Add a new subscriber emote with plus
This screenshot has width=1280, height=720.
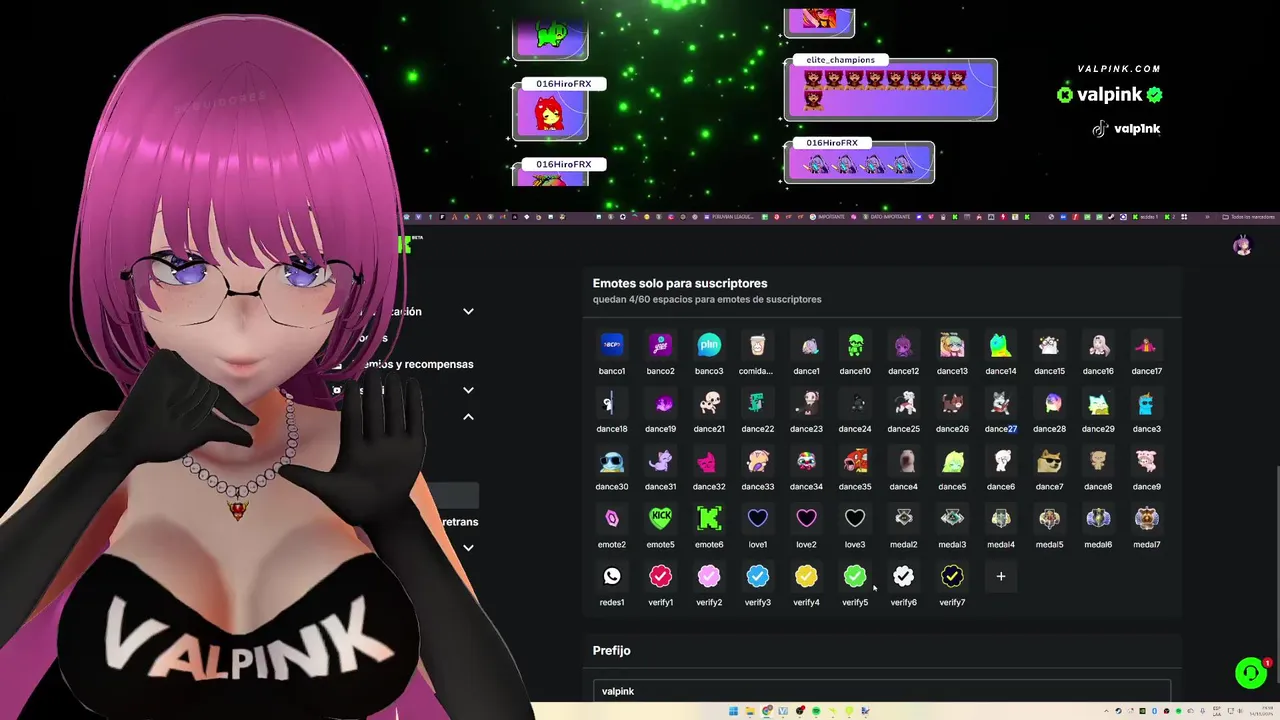1001,577
